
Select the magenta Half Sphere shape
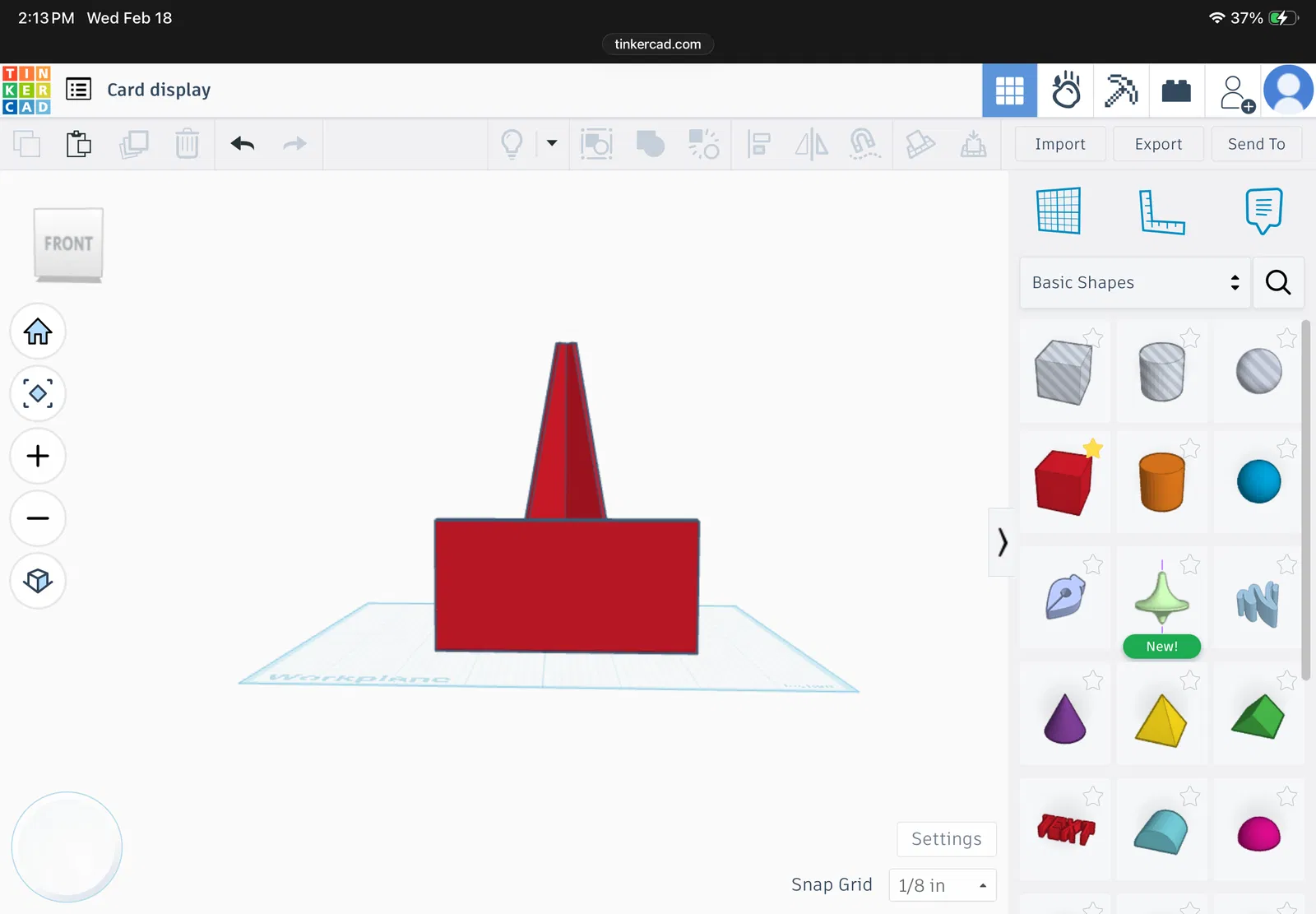(1259, 834)
